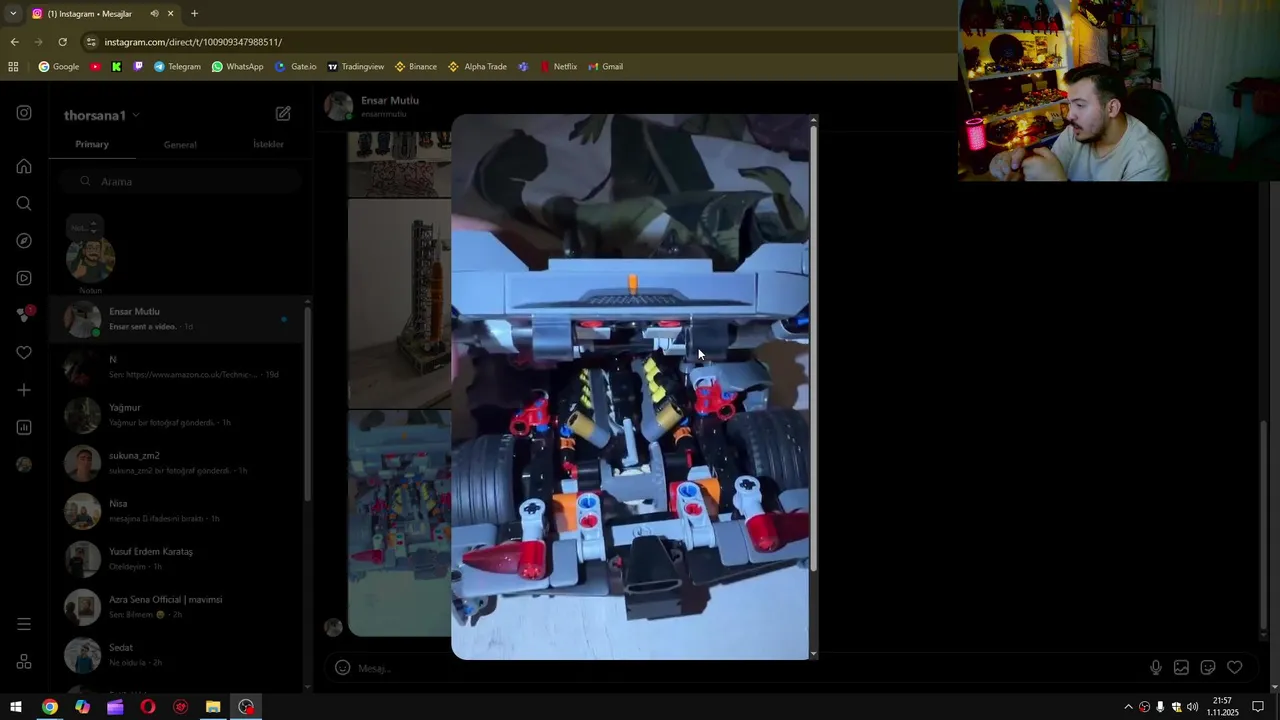Open the Home icon in Instagram sidebar

coord(24,166)
